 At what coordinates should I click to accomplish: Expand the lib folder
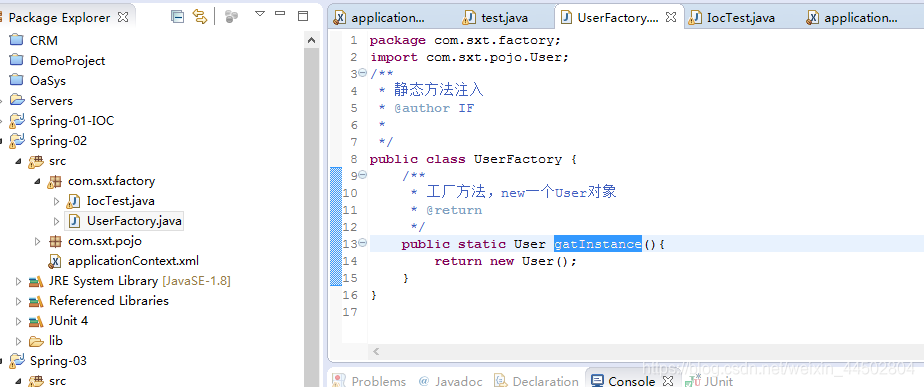pos(18,341)
